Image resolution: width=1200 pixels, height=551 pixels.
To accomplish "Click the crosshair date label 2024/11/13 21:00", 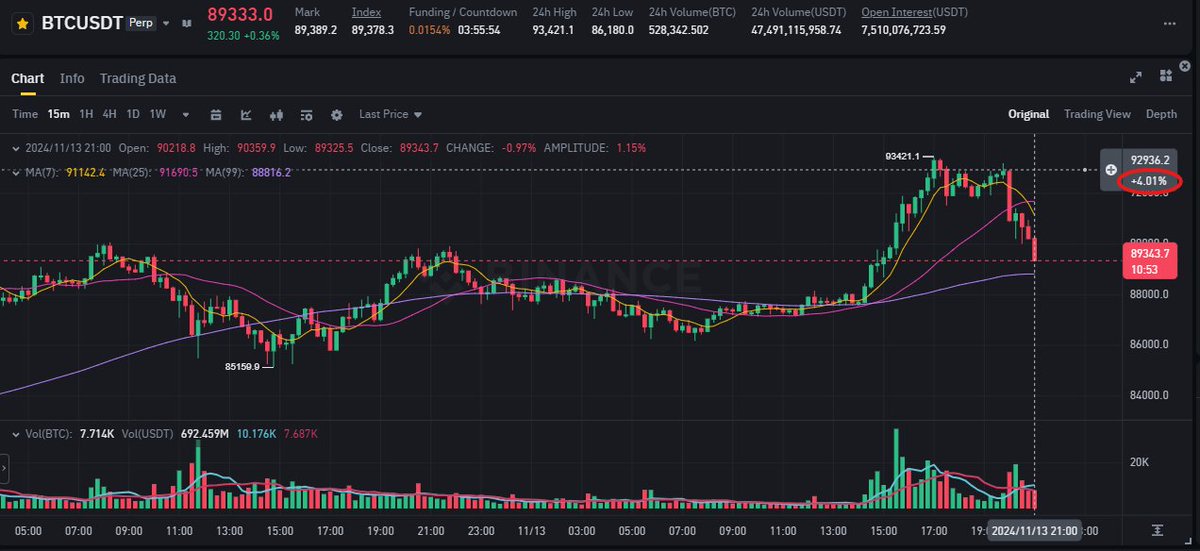I will pyautogui.click(x=1035, y=530).
